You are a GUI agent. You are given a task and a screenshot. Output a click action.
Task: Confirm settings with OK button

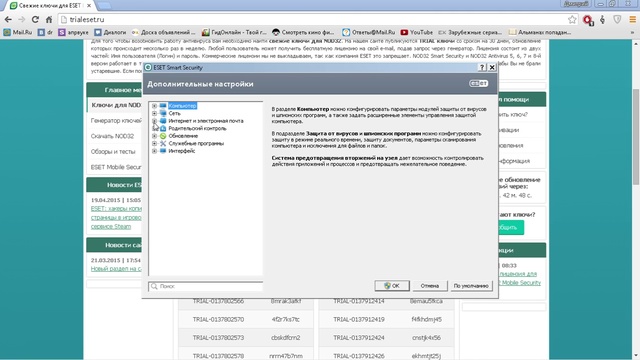tap(392, 286)
